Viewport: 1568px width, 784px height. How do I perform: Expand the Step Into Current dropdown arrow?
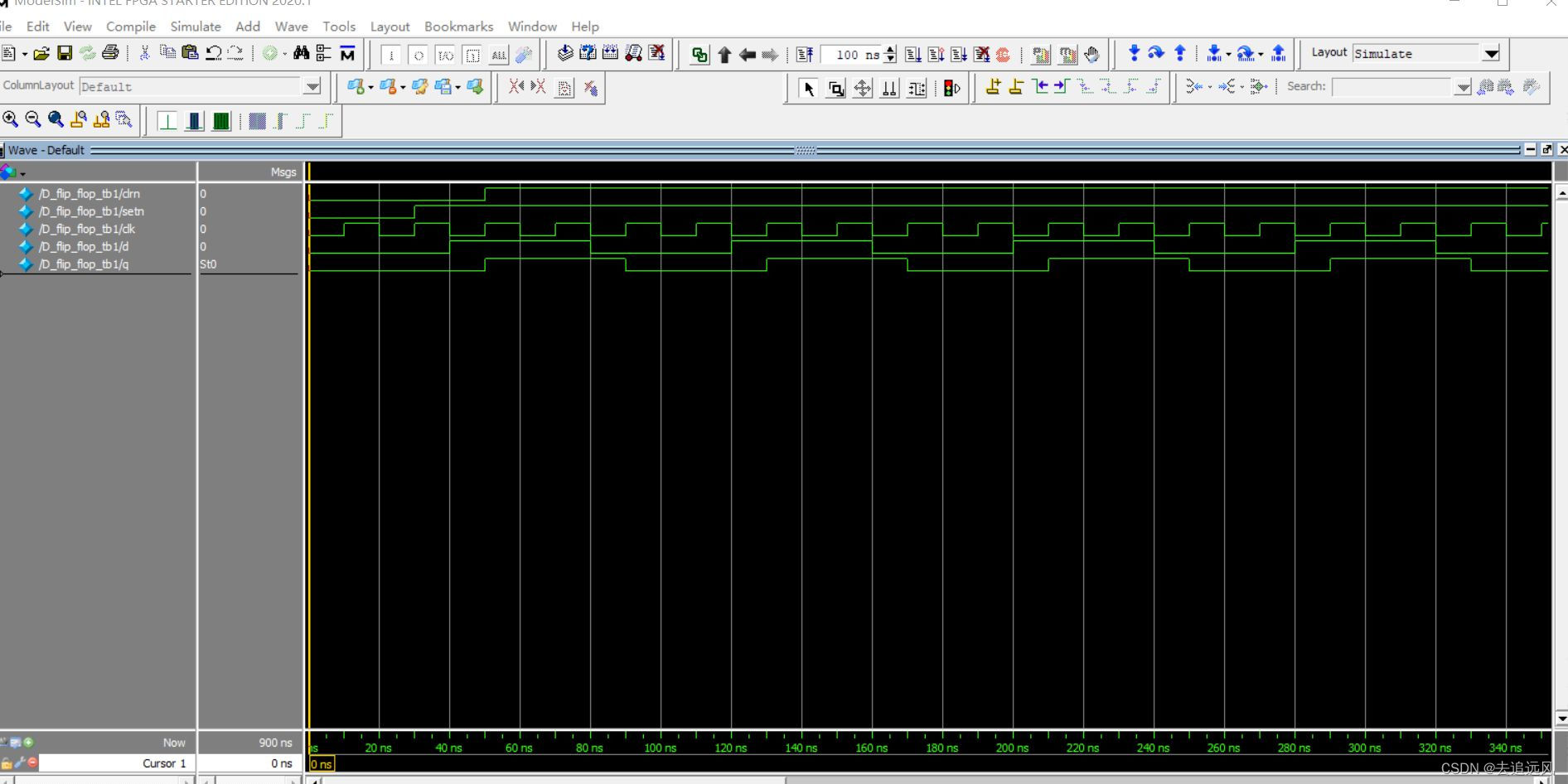tap(1228, 55)
